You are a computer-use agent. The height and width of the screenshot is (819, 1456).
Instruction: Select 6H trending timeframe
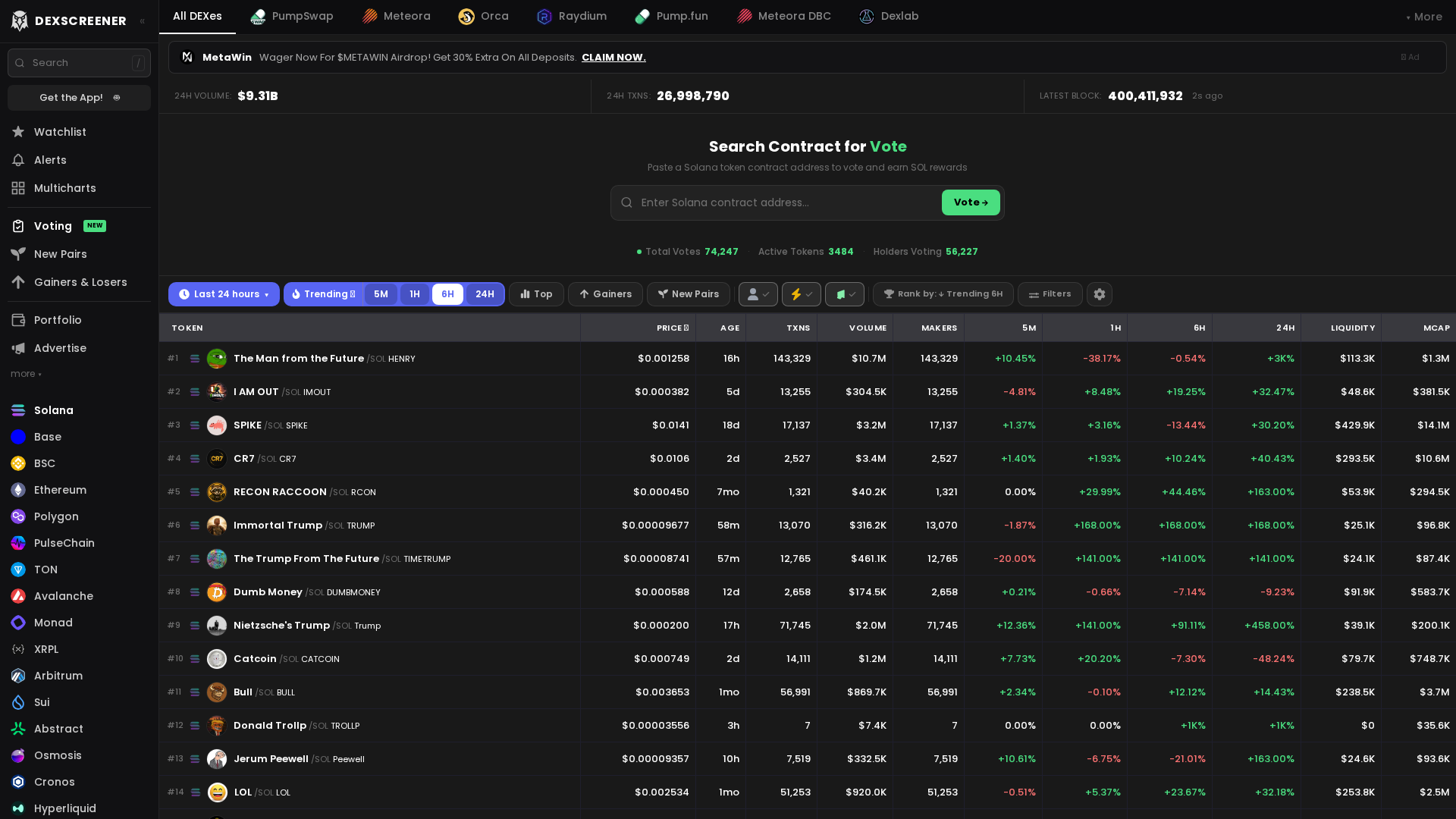click(447, 294)
